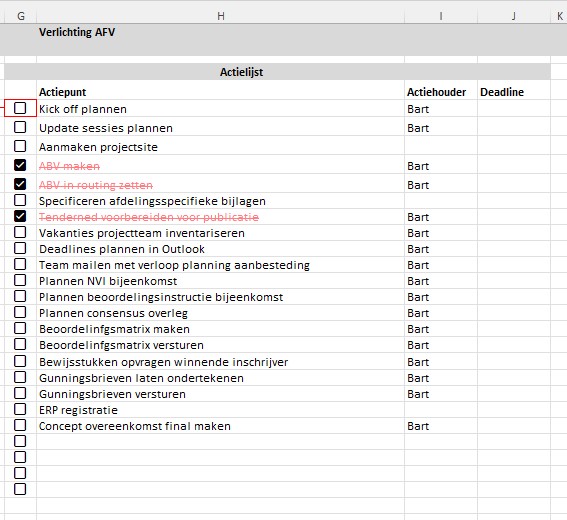Screen dimensions: 567x520
Task: Select column J header
Action: [x=514, y=16]
